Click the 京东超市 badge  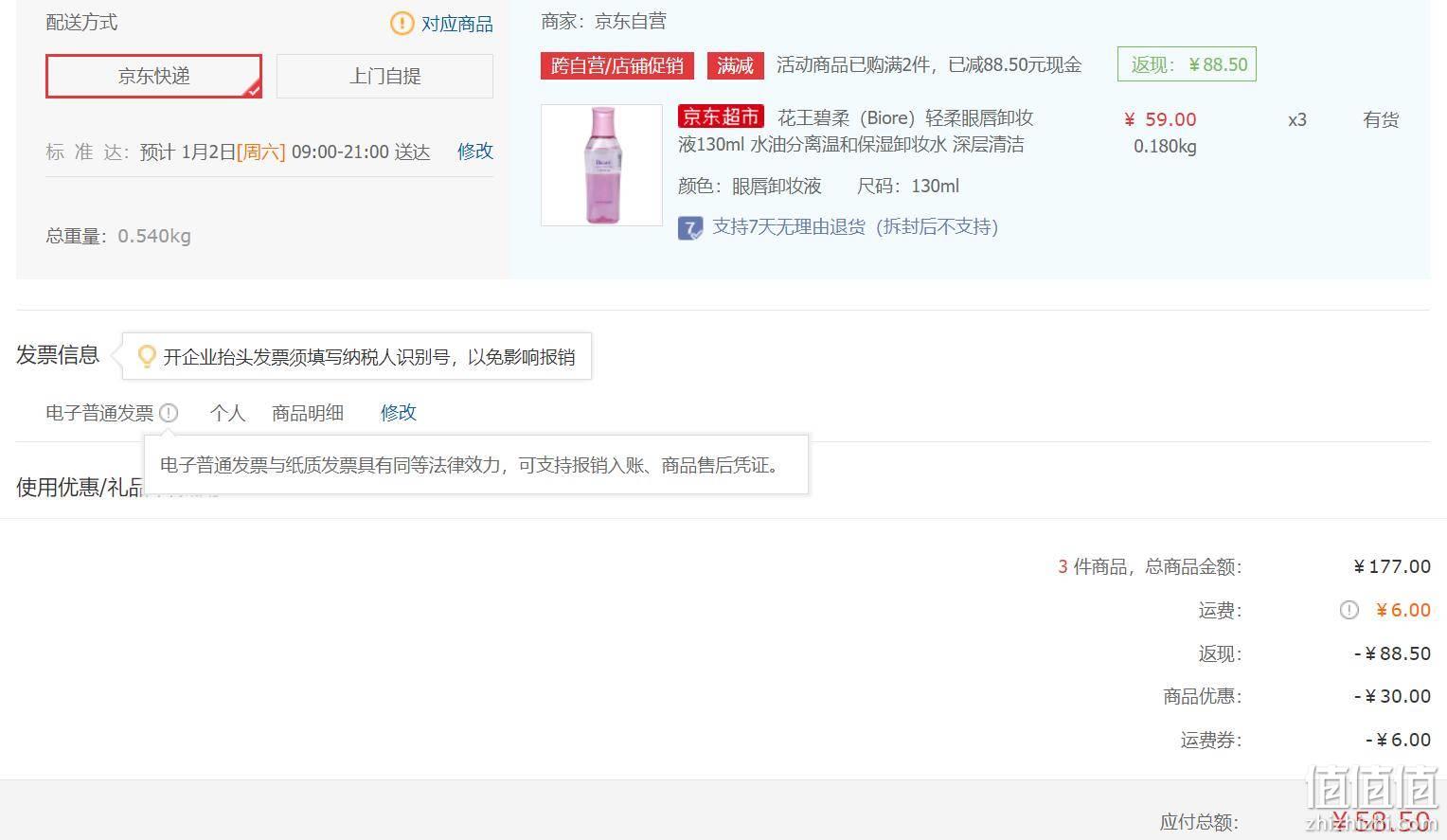721,117
